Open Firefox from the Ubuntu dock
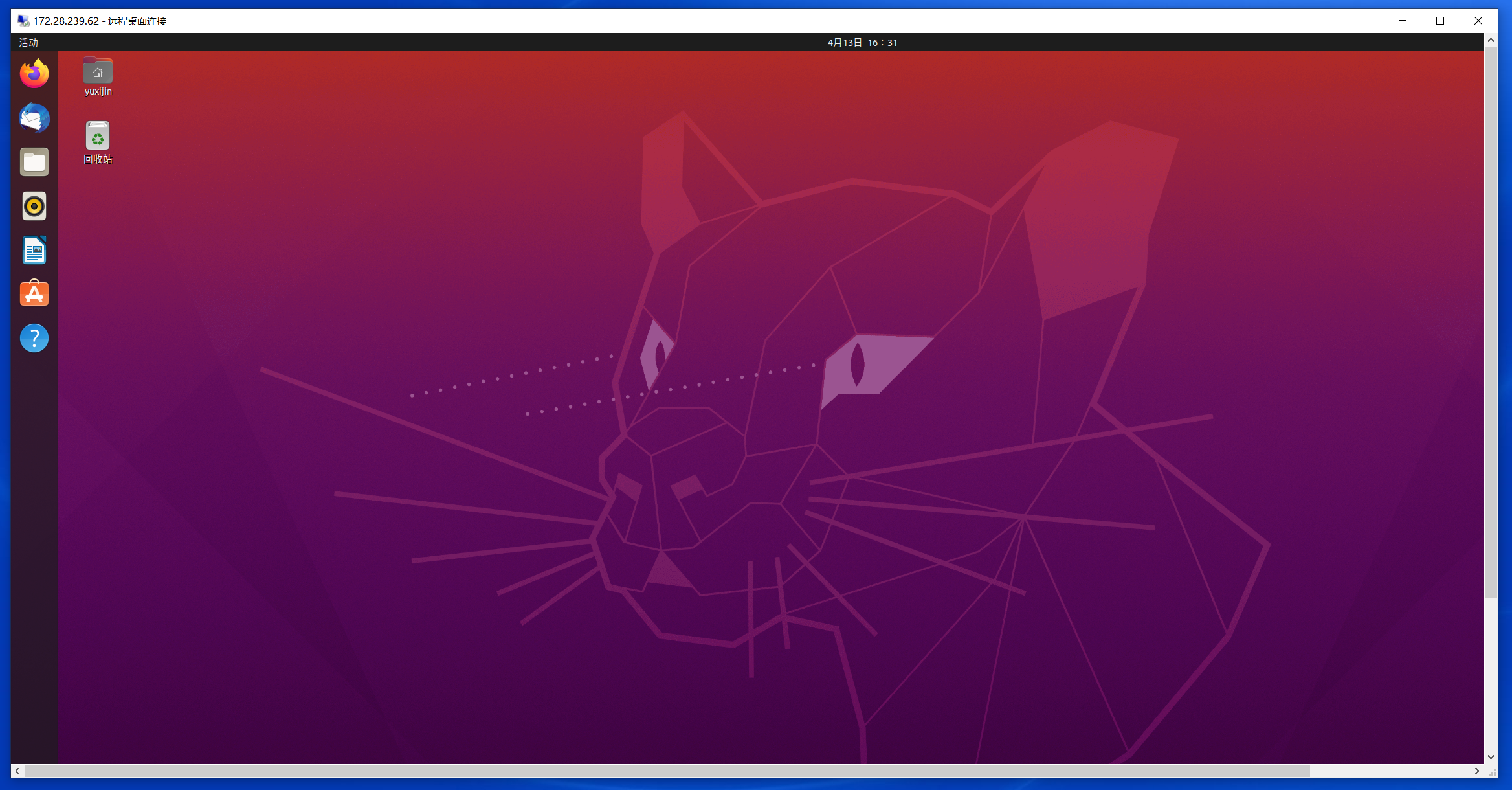Screen dimensions: 1512x790 (34, 74)
